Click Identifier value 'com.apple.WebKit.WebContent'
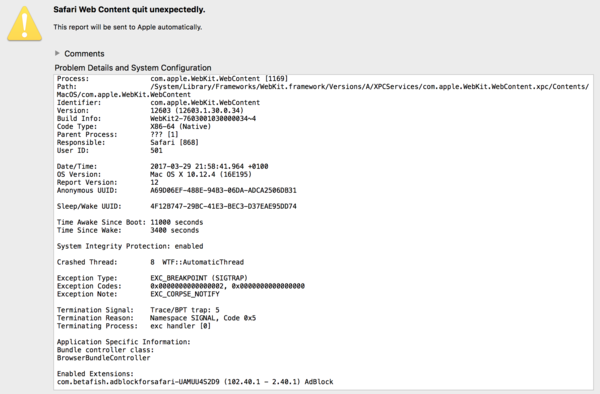This screenshot has width=600, height=394. click(205, 103)
